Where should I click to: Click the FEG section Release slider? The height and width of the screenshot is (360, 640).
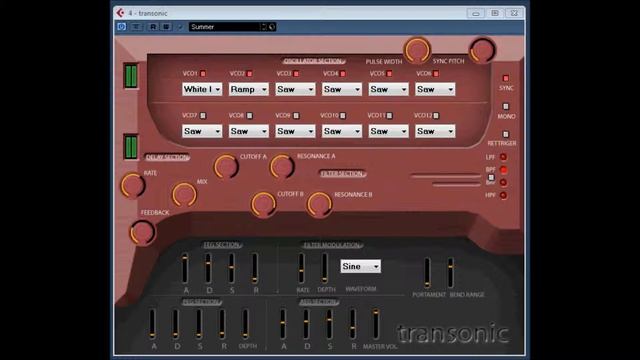[255, 268]
